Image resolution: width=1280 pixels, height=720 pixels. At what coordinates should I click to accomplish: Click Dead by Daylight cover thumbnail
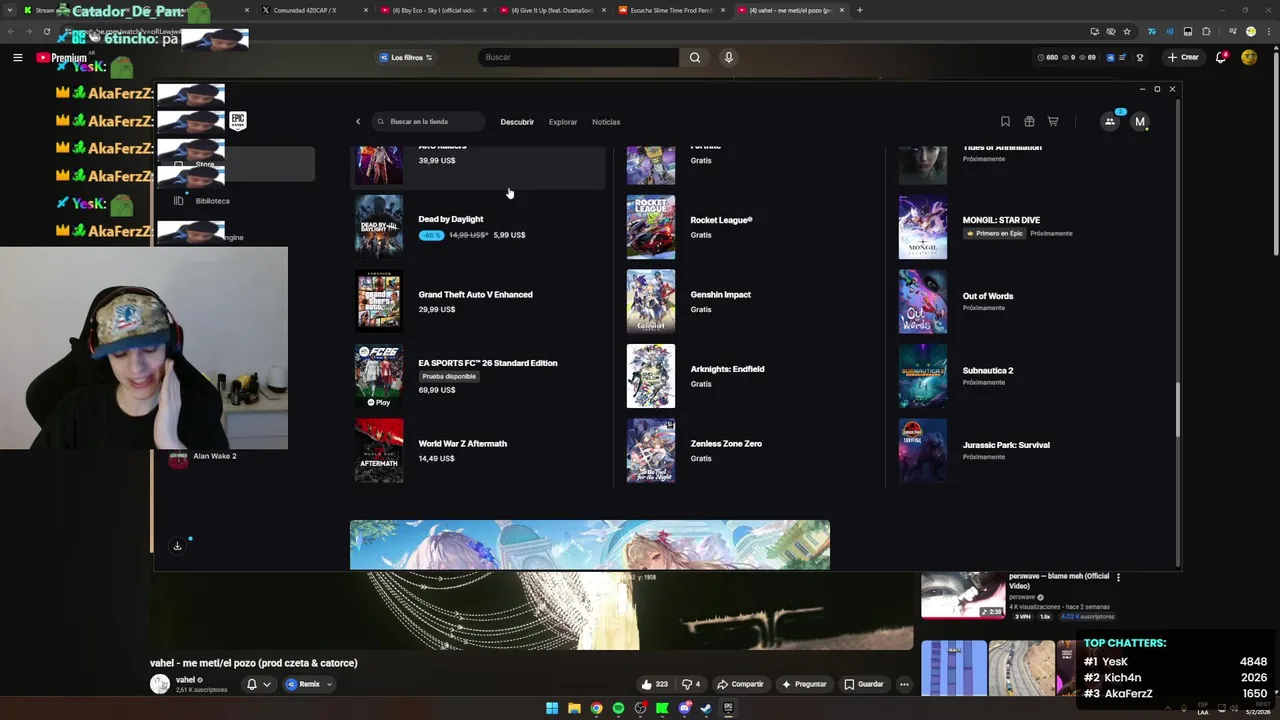click(x=379, y=227)
